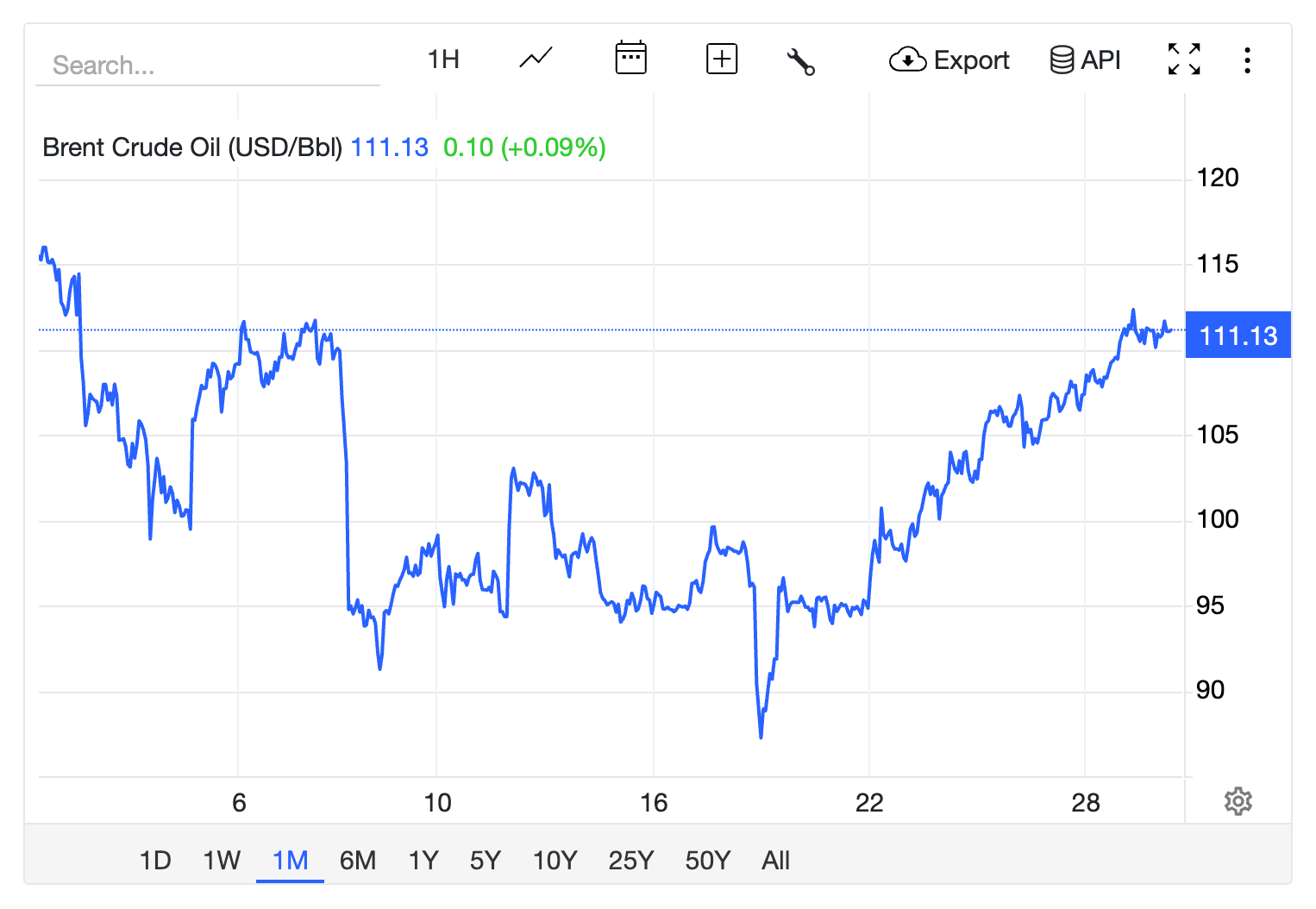Select the 1D time range tab
Image resolution: width=1316 pixels, height=909 pixels.
coord(155,861)
